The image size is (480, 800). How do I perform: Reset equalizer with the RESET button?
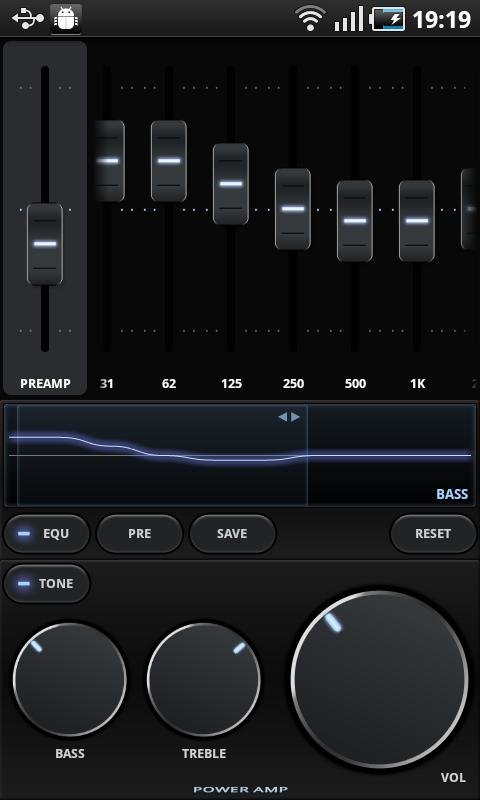[x=433, y=534]
